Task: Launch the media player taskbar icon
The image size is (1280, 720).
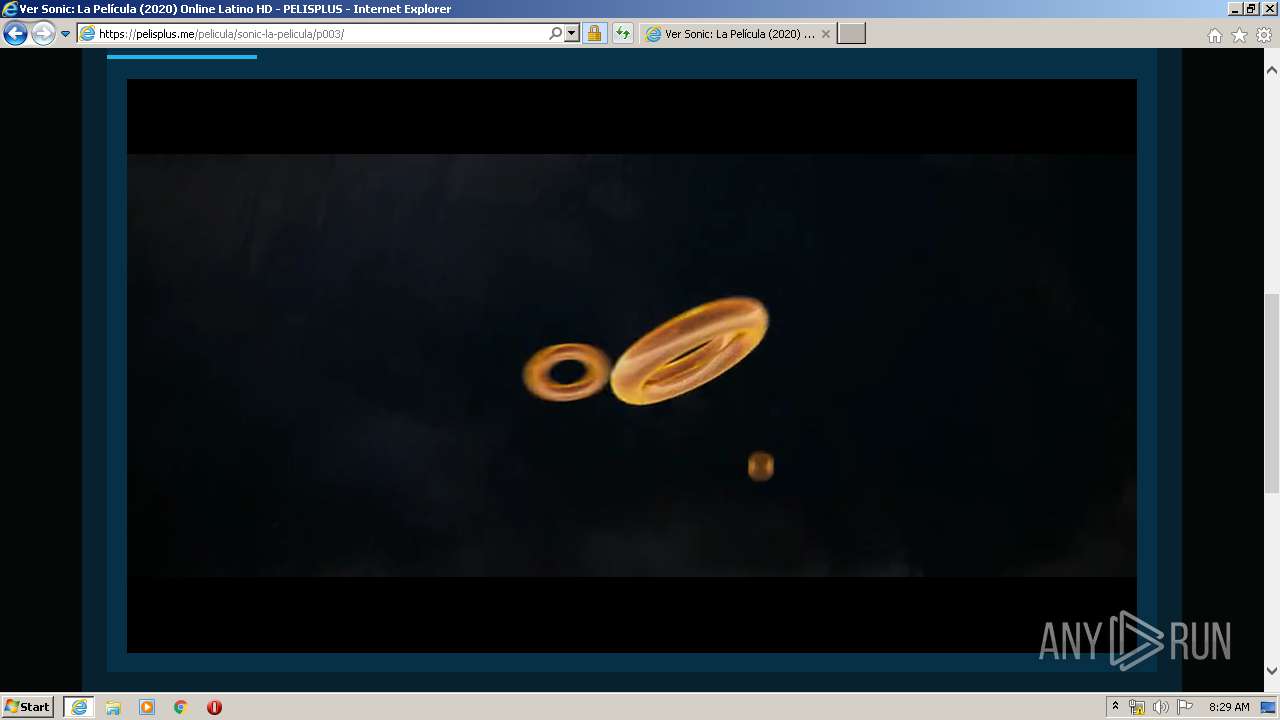Action: click(147, 707)
